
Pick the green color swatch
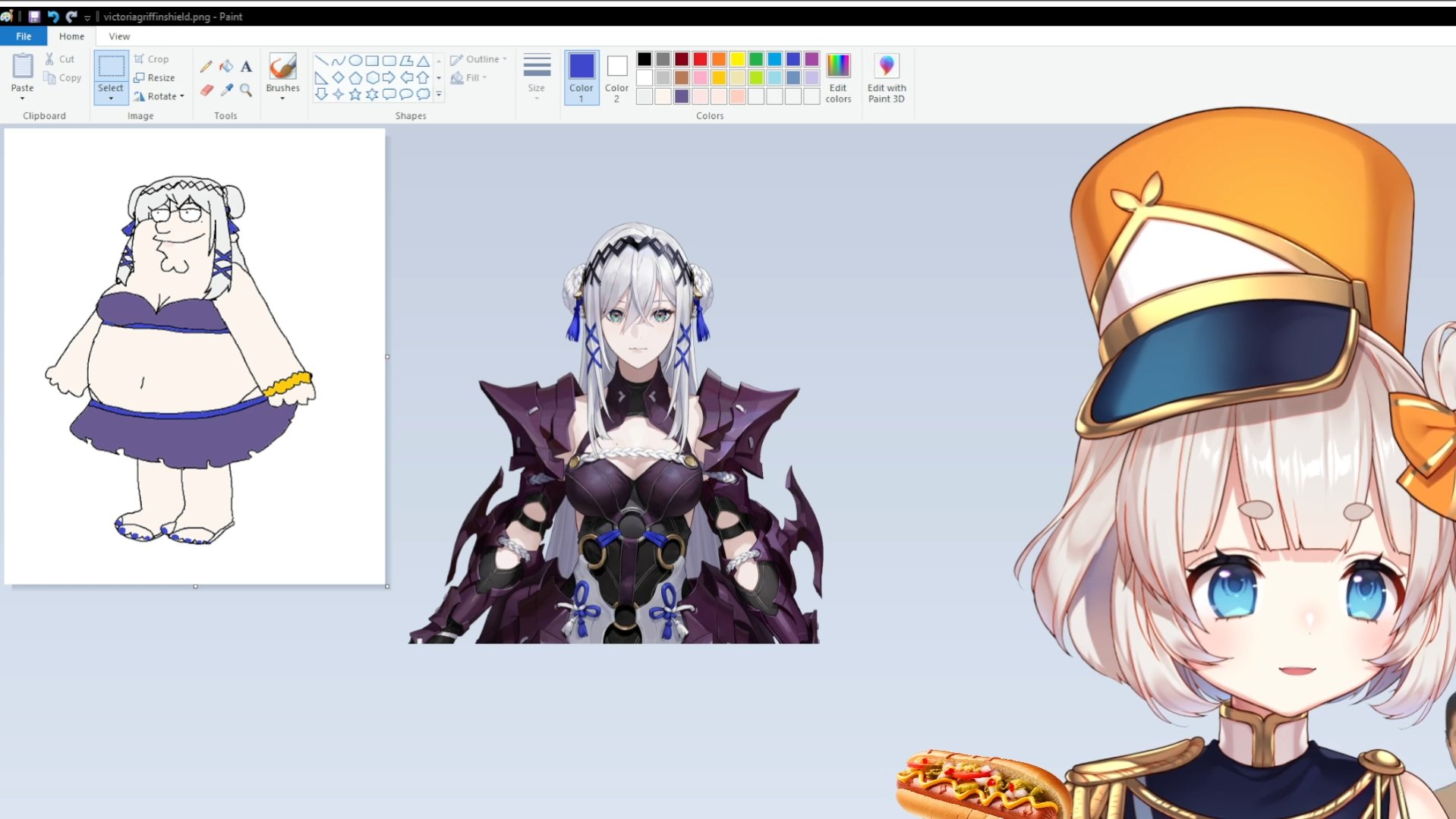click(x=756, y=59)
